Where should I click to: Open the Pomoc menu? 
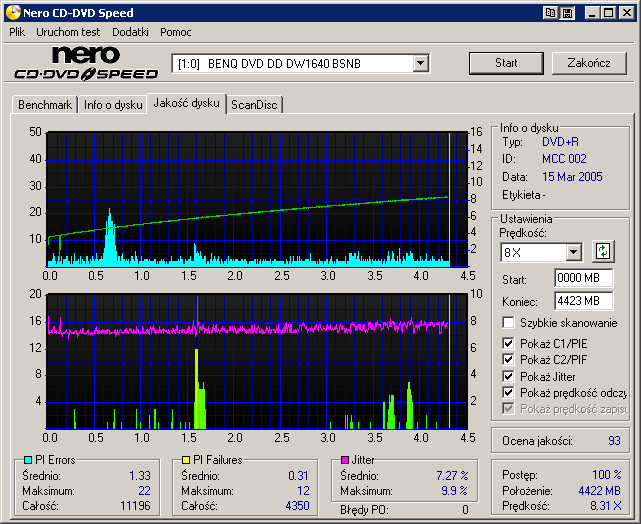(x=175, y=32)
